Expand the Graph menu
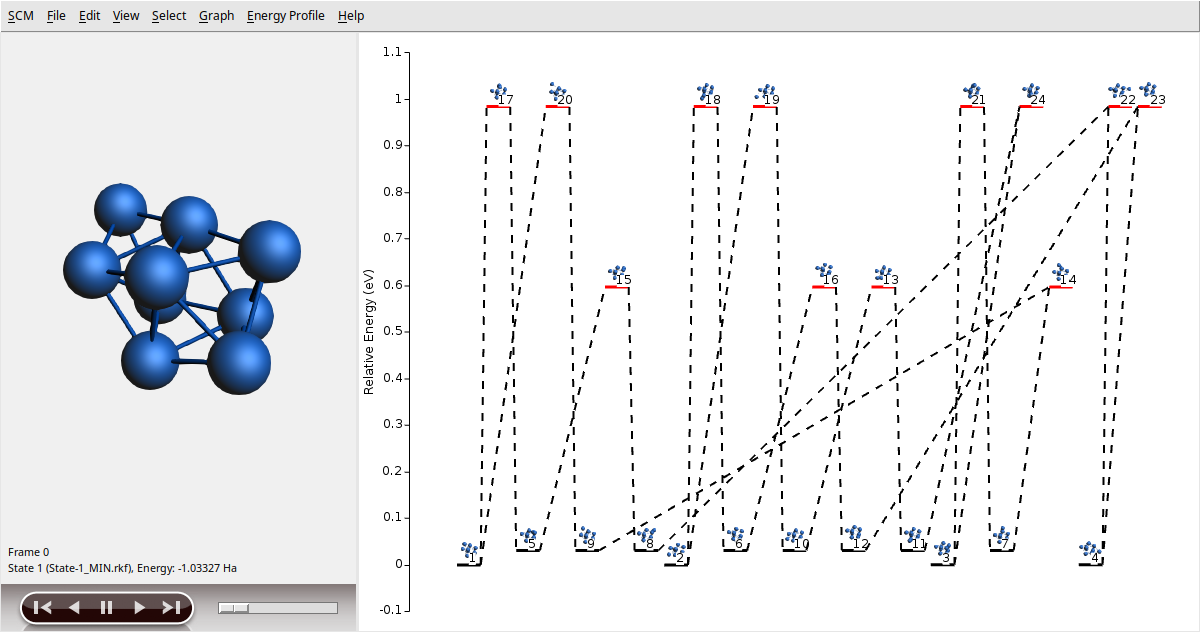The image size is (1200, 632). click(x=216, y=16)
